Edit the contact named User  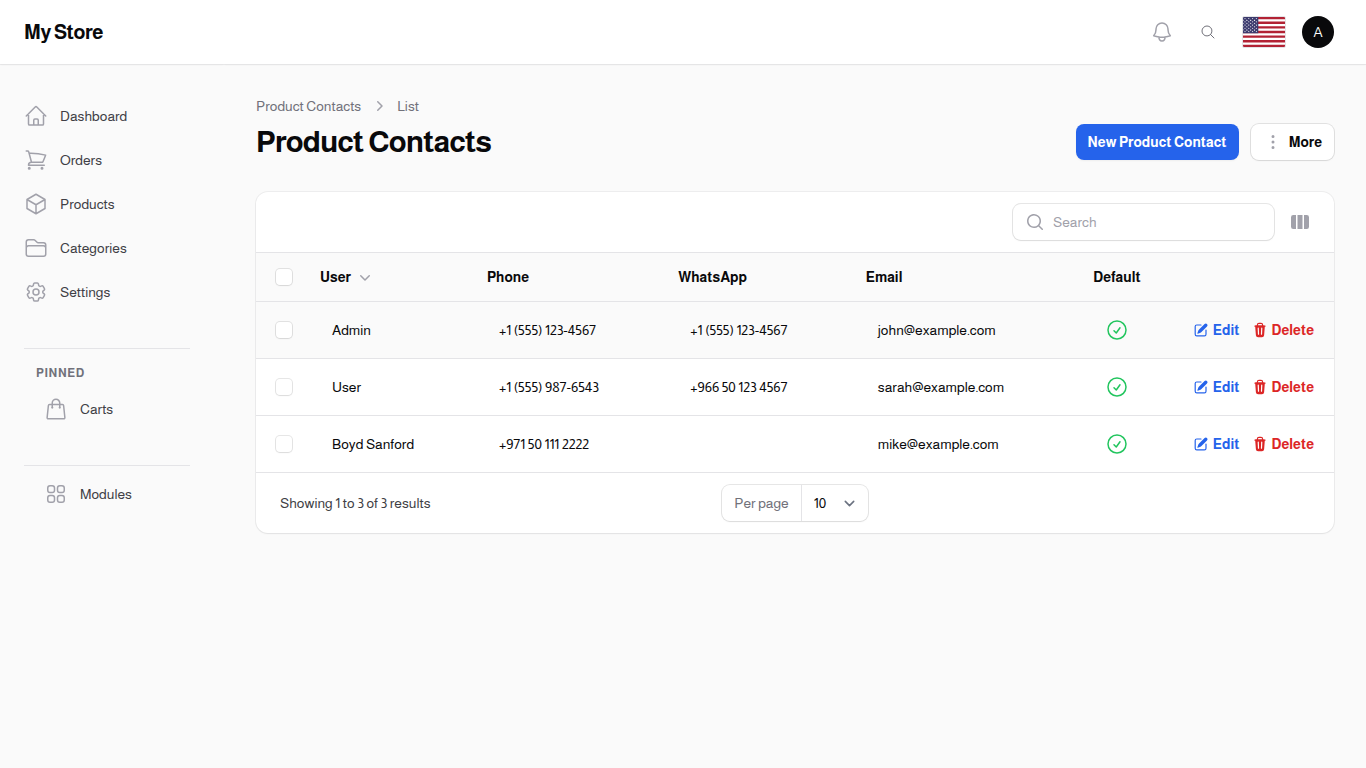pos(1216,387)
